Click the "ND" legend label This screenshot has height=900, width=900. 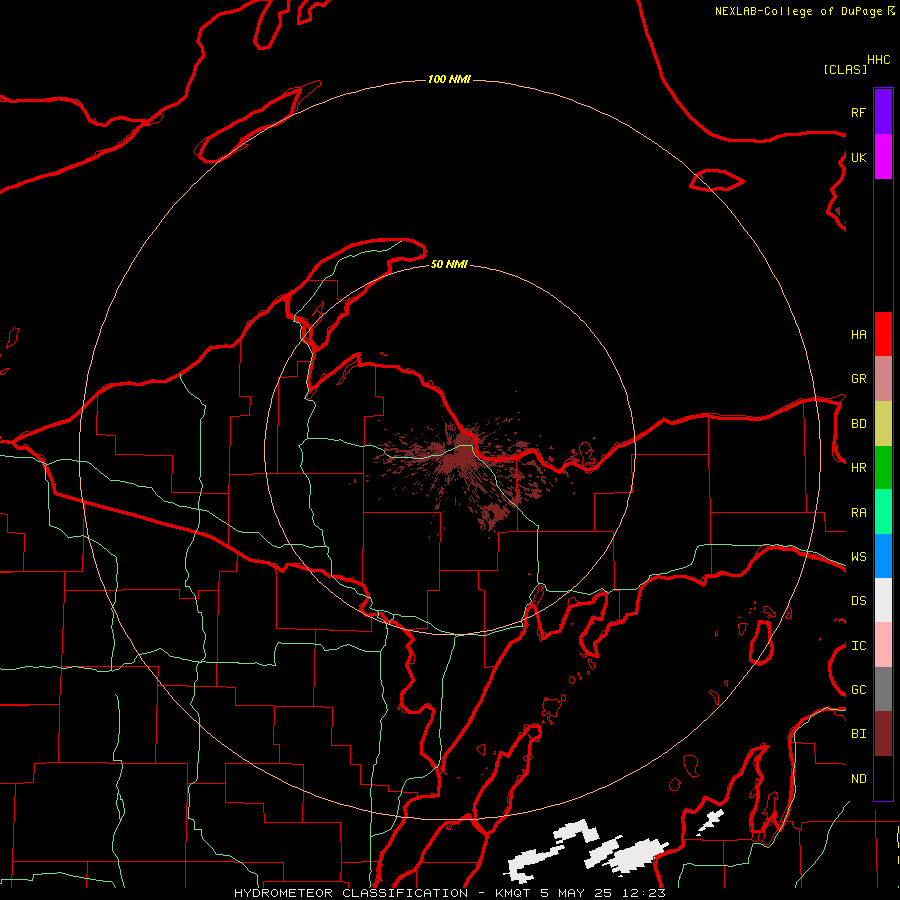(858, 779)
